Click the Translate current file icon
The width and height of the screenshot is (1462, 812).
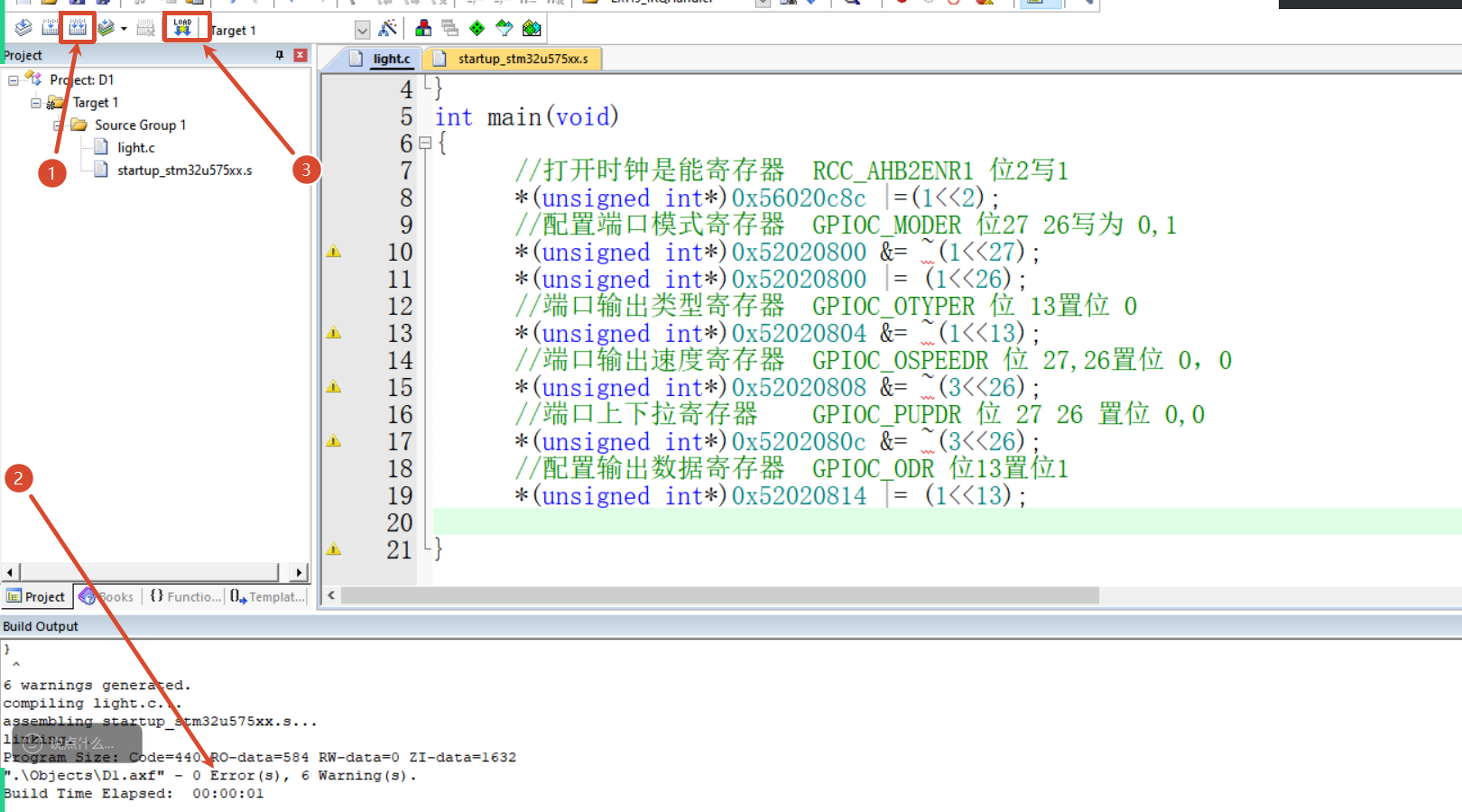coord(24,29)
